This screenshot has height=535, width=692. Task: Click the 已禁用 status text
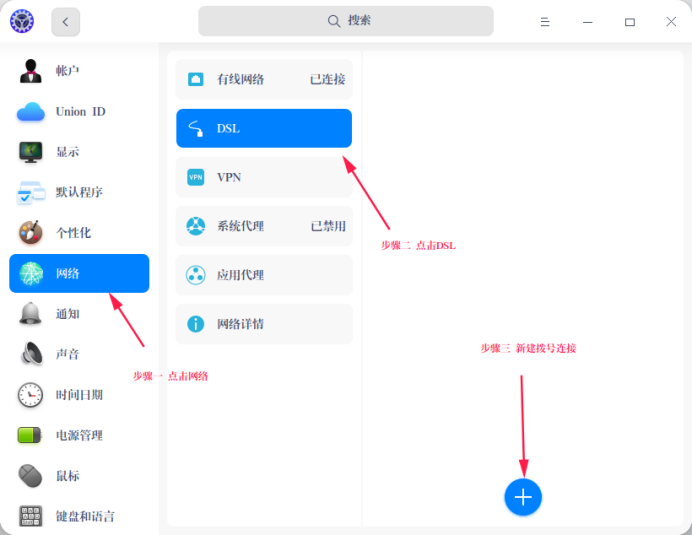[328, 226]
